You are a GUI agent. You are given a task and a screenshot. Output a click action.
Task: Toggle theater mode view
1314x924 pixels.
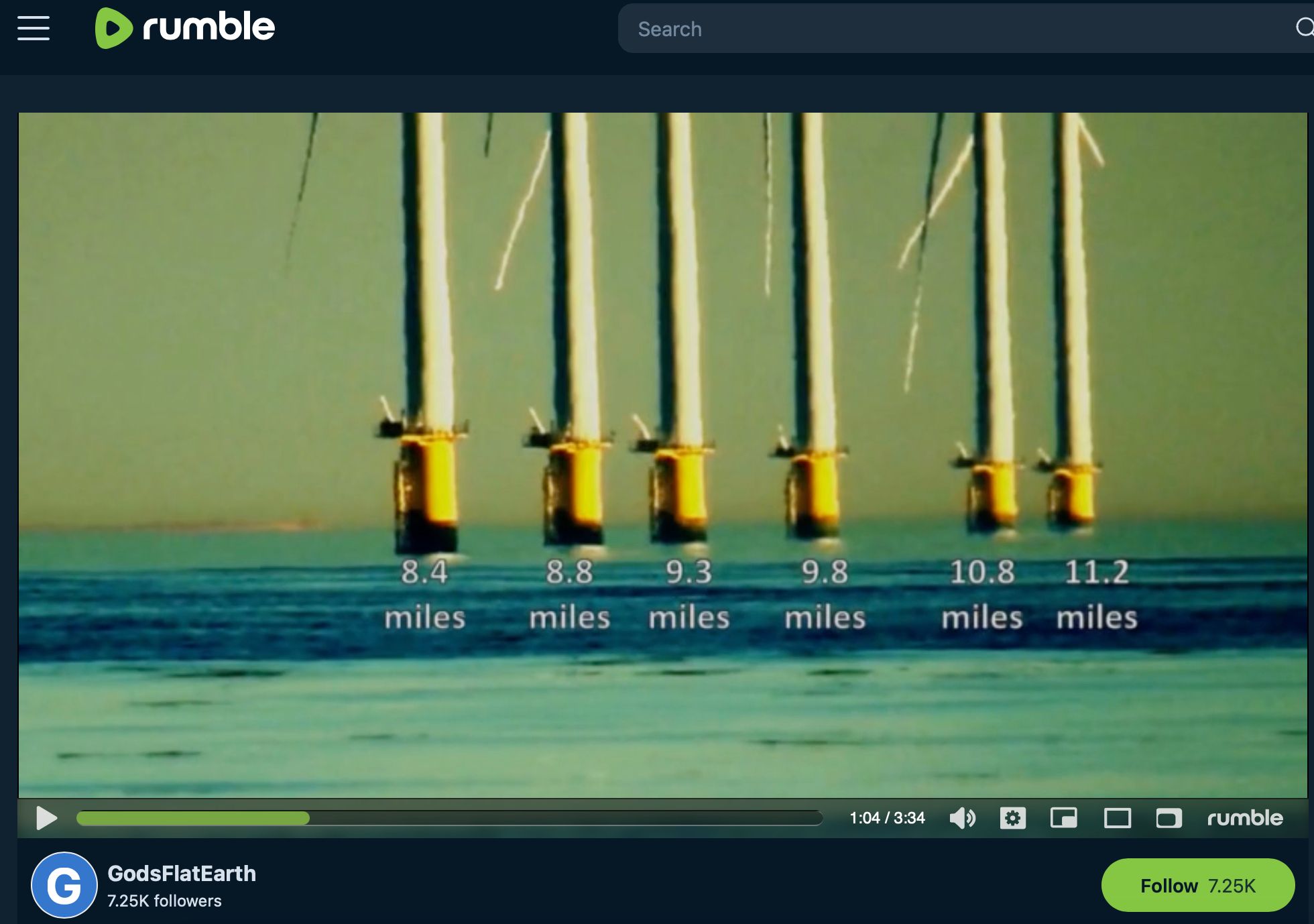(x=1117, y=818)
